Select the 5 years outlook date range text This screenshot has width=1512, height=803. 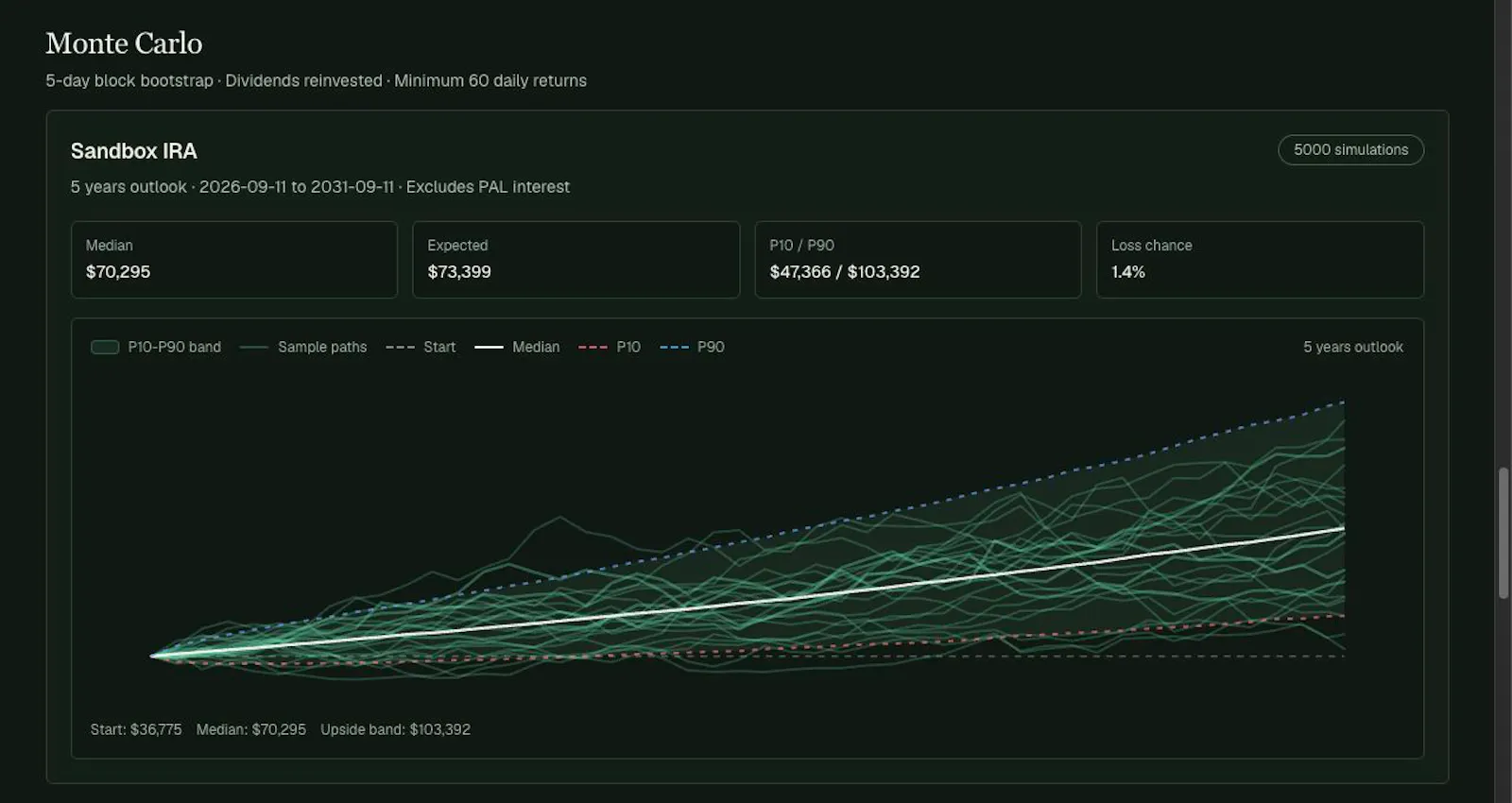320,187
